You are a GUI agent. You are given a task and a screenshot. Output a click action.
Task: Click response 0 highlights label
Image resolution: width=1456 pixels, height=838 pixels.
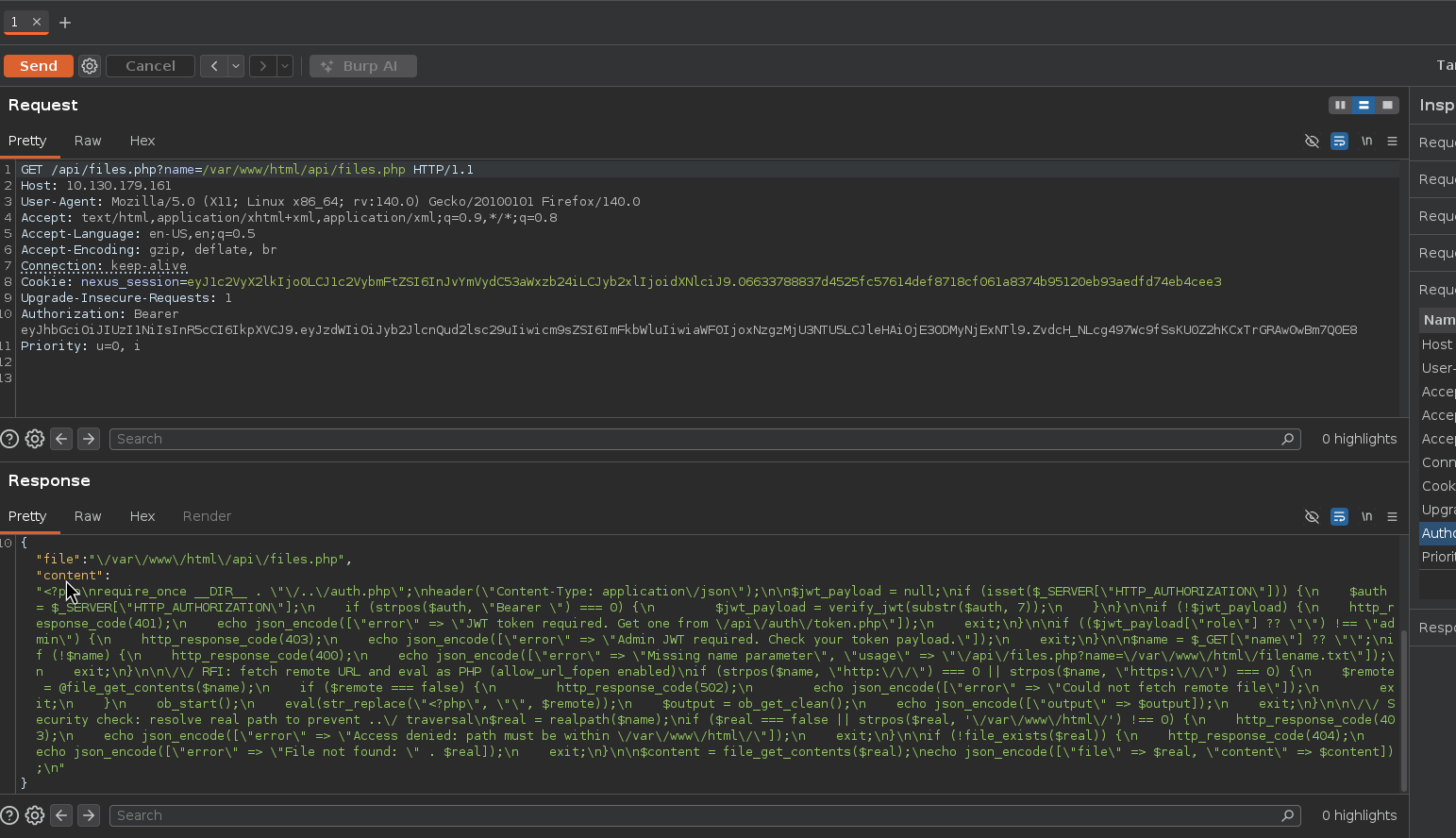tap(1359, 815)
